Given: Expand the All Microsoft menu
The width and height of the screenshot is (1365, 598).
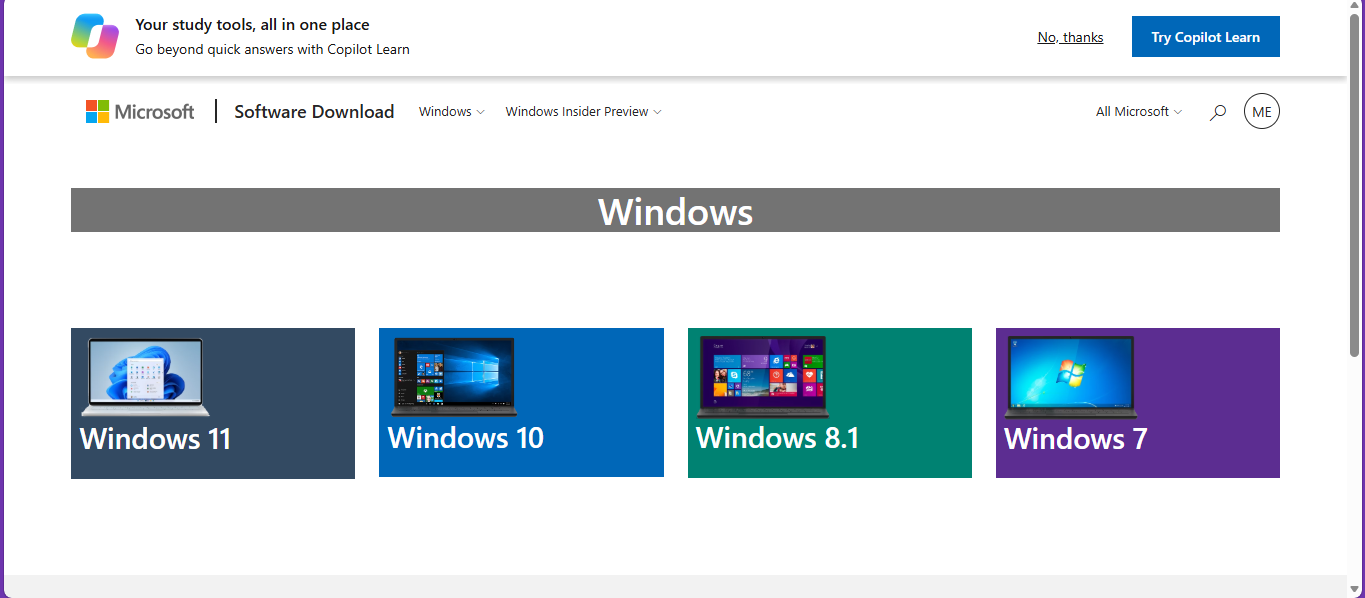Looking at the screenshot, I should click(1139, 112).
